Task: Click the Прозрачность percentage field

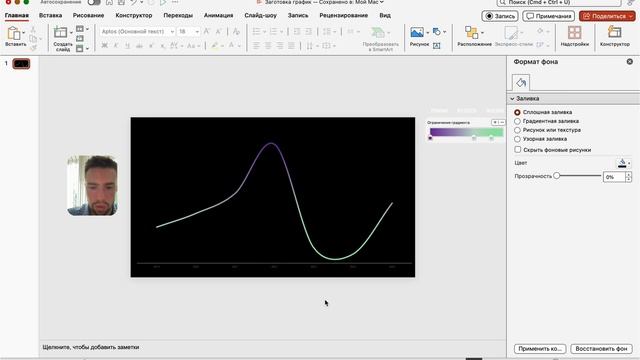Action: coord(614,177)
